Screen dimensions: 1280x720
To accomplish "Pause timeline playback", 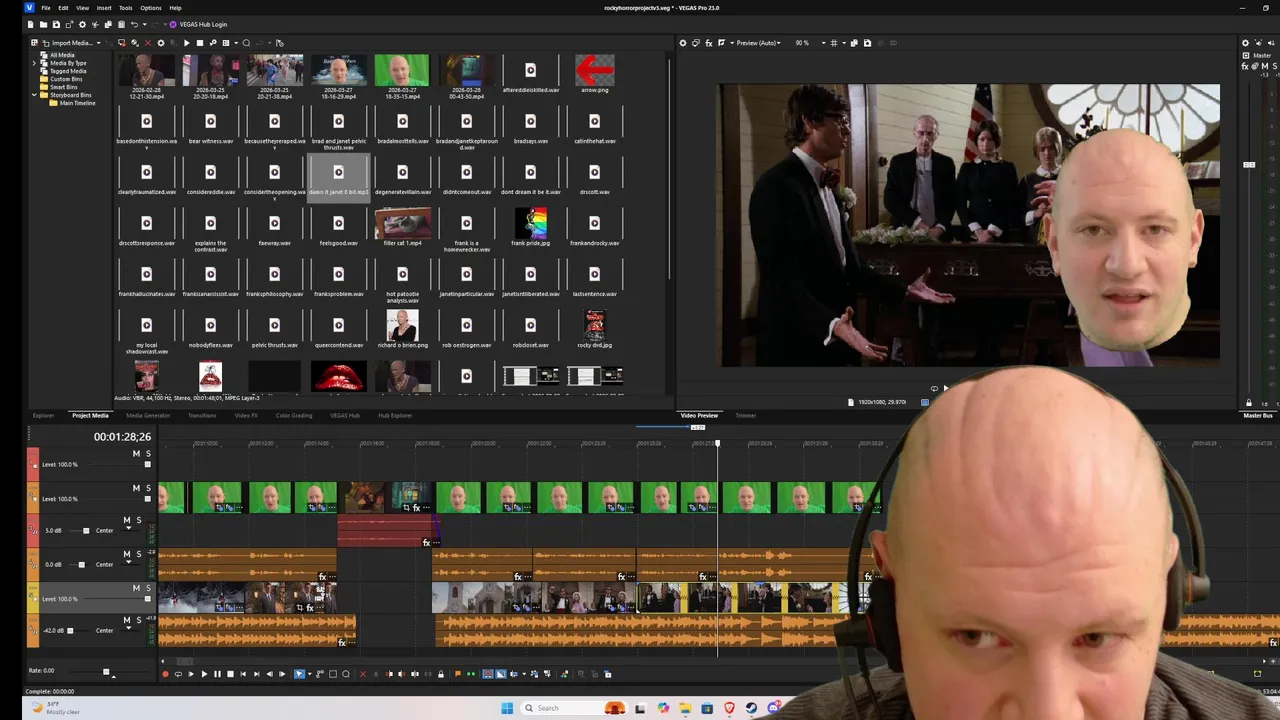I will tap(217, 674).
